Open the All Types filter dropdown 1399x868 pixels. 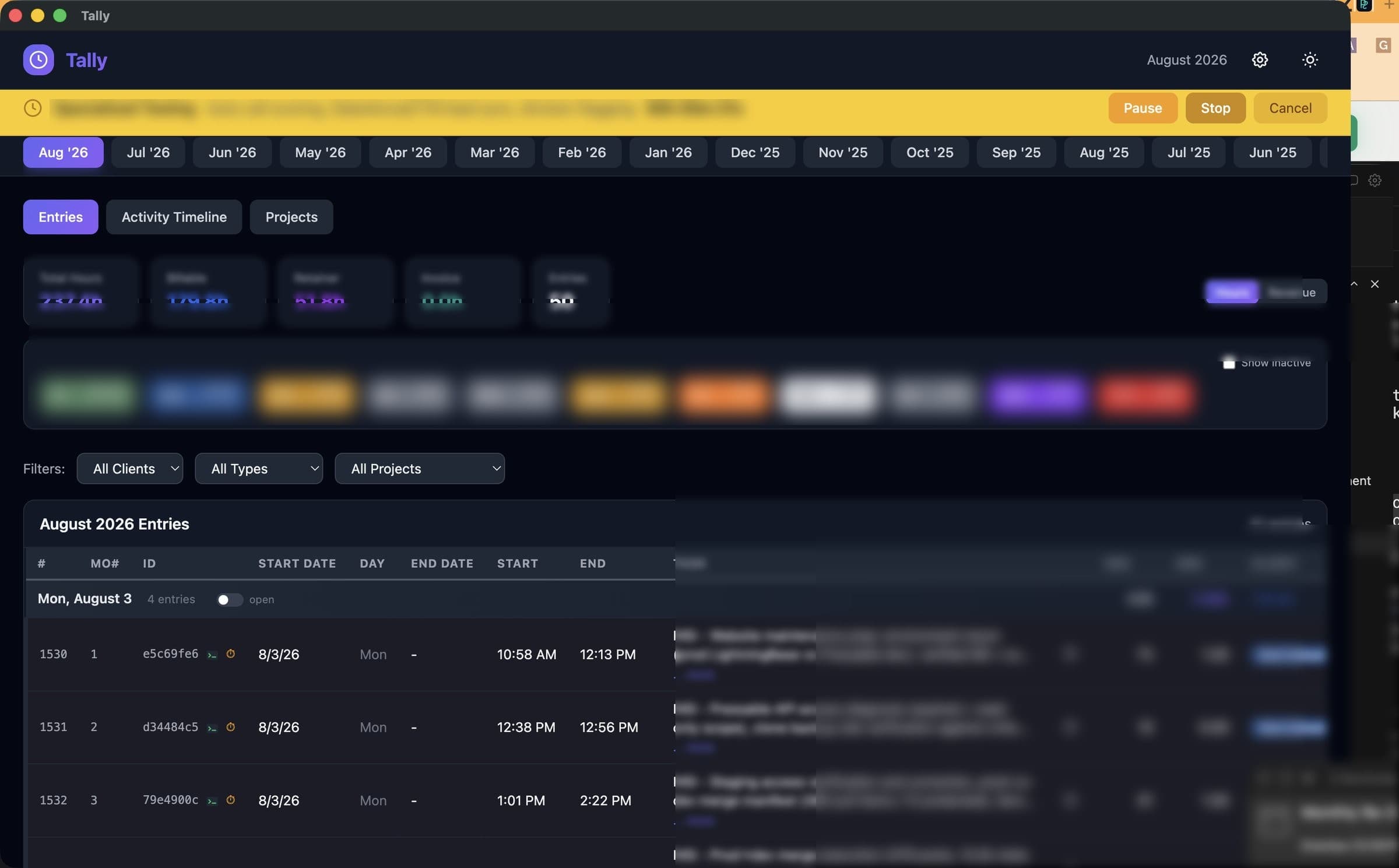point(259,469)
